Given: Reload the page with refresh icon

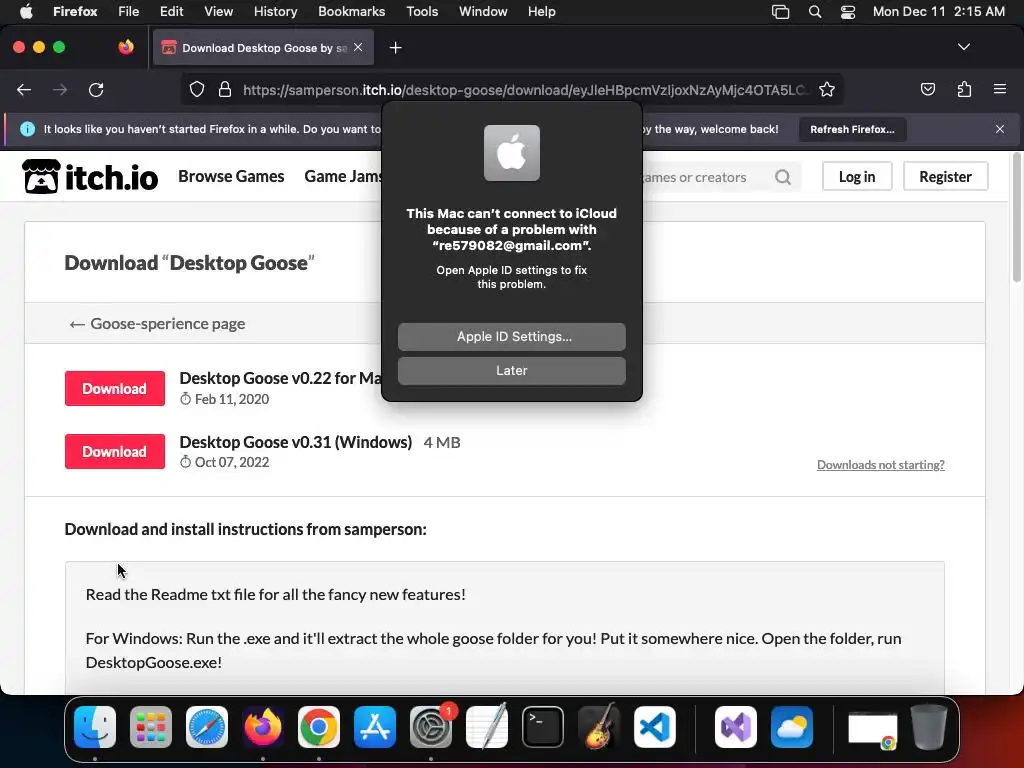Looking at the screenshot, I should pyautogui.click(x=96, y=89).
